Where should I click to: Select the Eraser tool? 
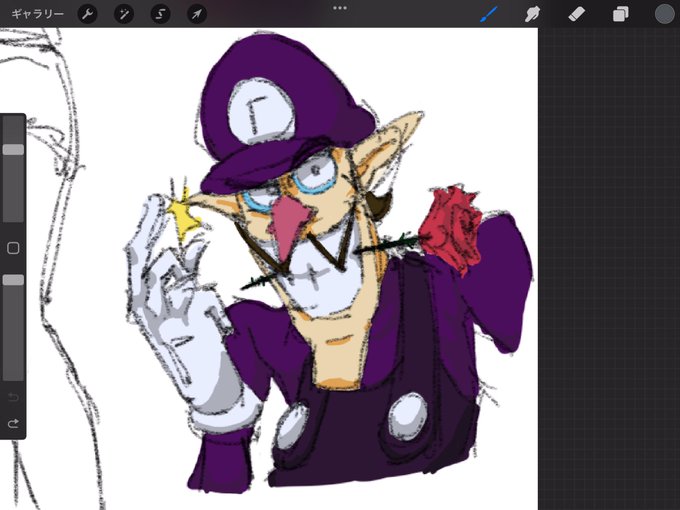point(576,14)
